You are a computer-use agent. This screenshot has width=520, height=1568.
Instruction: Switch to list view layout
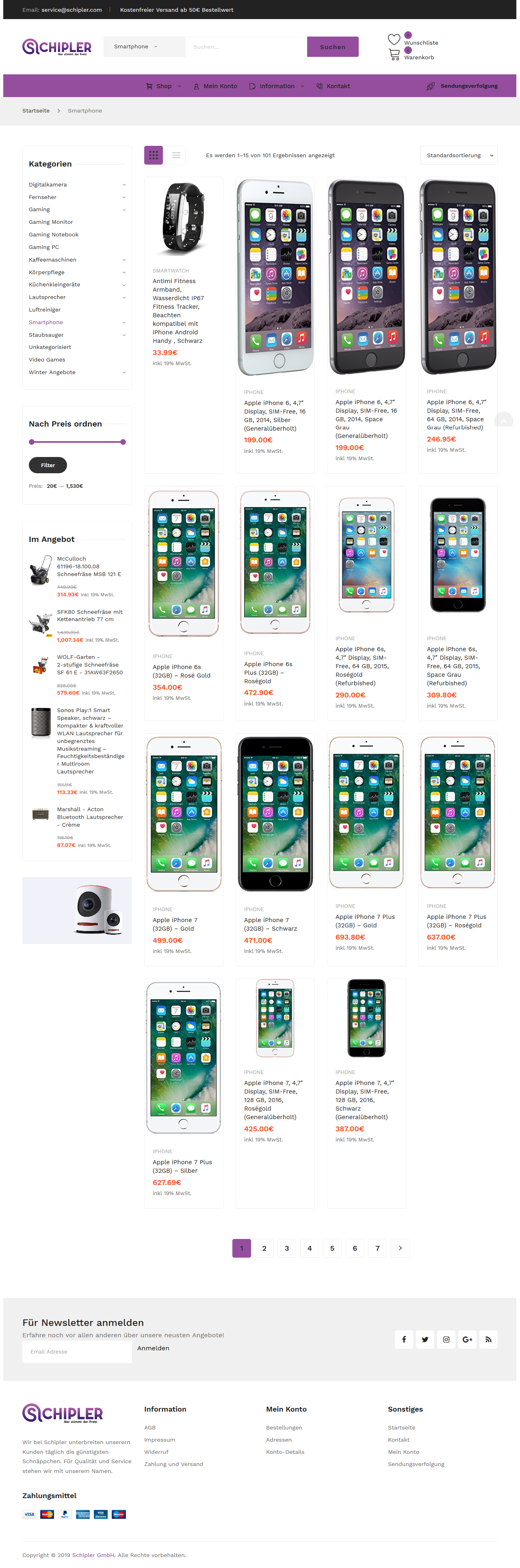coord(176,155)
